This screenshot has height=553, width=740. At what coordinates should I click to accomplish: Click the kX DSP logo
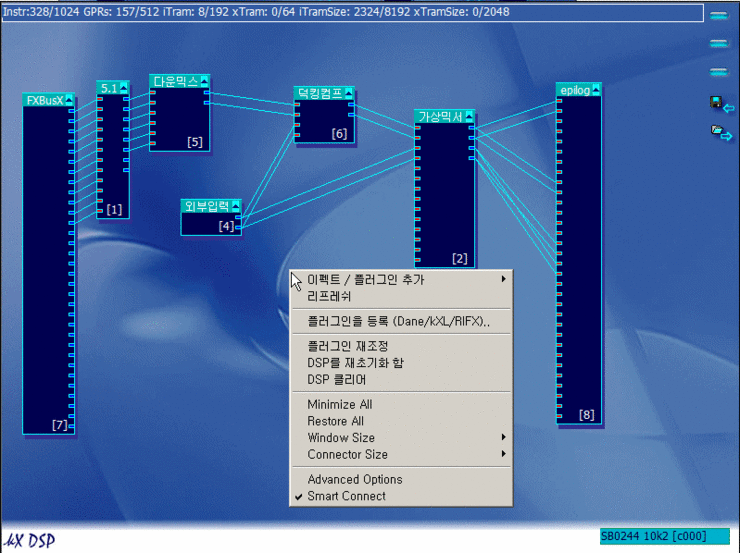point(30,540)
